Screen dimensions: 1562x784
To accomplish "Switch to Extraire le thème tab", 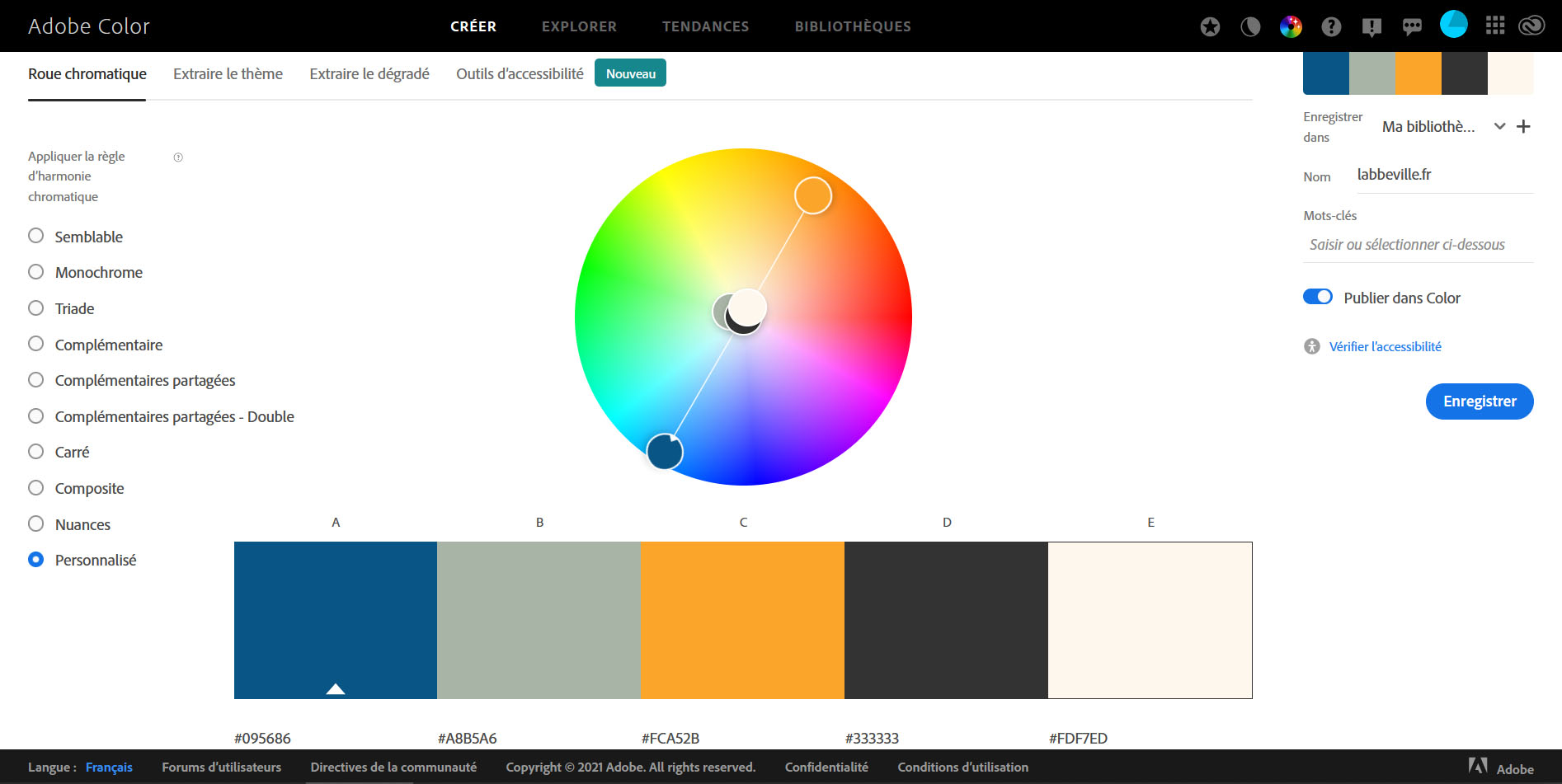I will point(228,74).
